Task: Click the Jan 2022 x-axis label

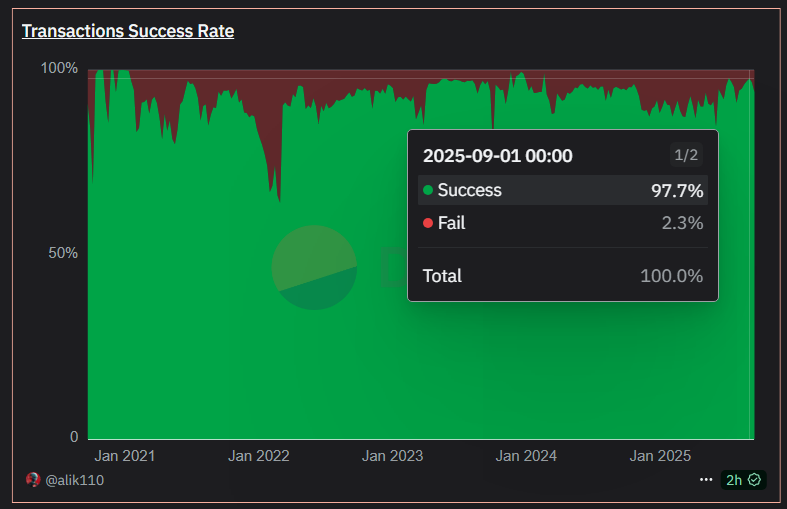Action: (x=258, y=456)
